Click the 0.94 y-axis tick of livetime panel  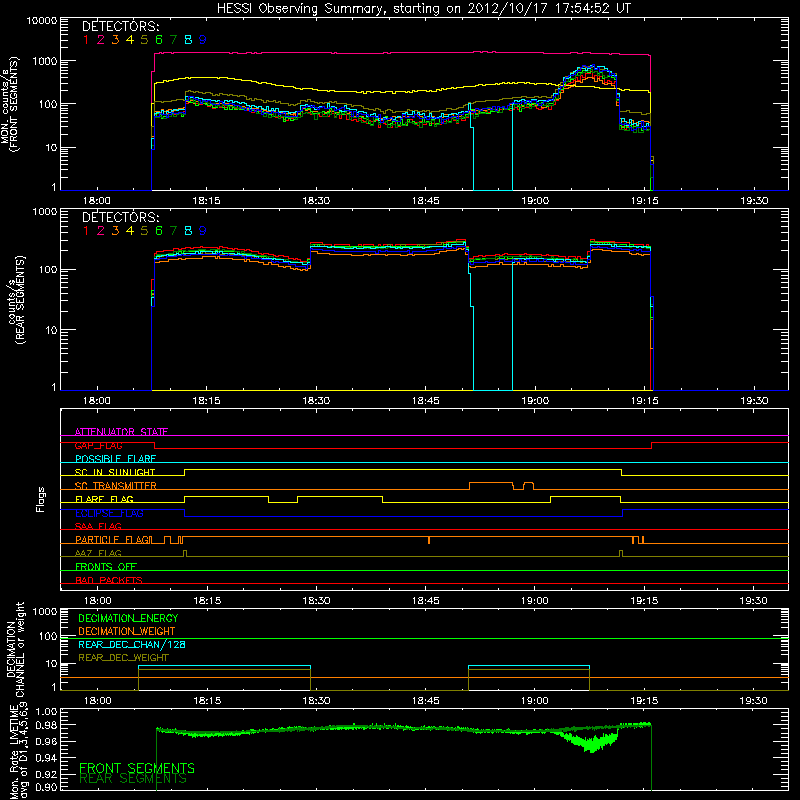47,758
